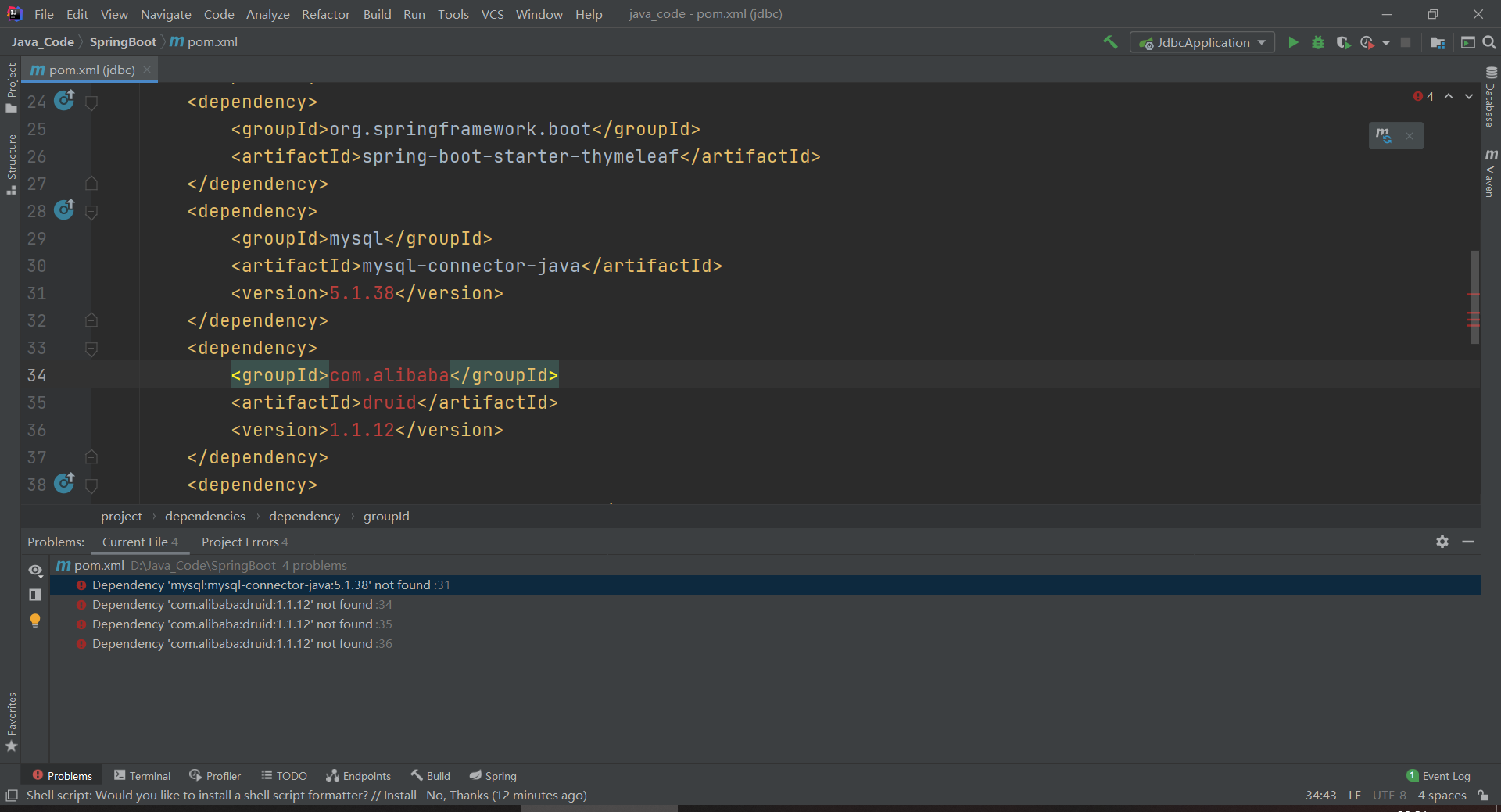Open Project Structure icon
The image size is (1501, 812).
pos(1437,42)
